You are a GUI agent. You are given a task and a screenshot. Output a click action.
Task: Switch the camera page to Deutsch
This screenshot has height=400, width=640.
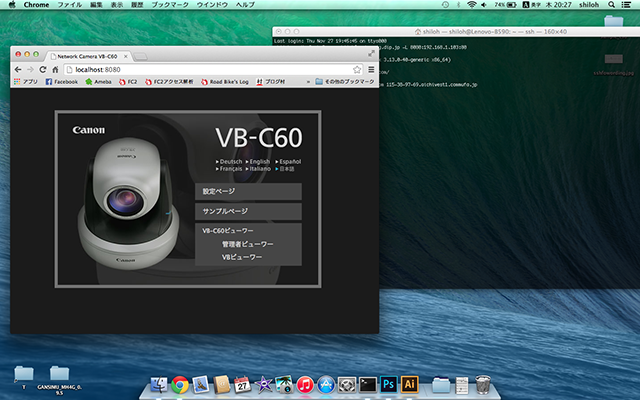(x=229, y=162)
